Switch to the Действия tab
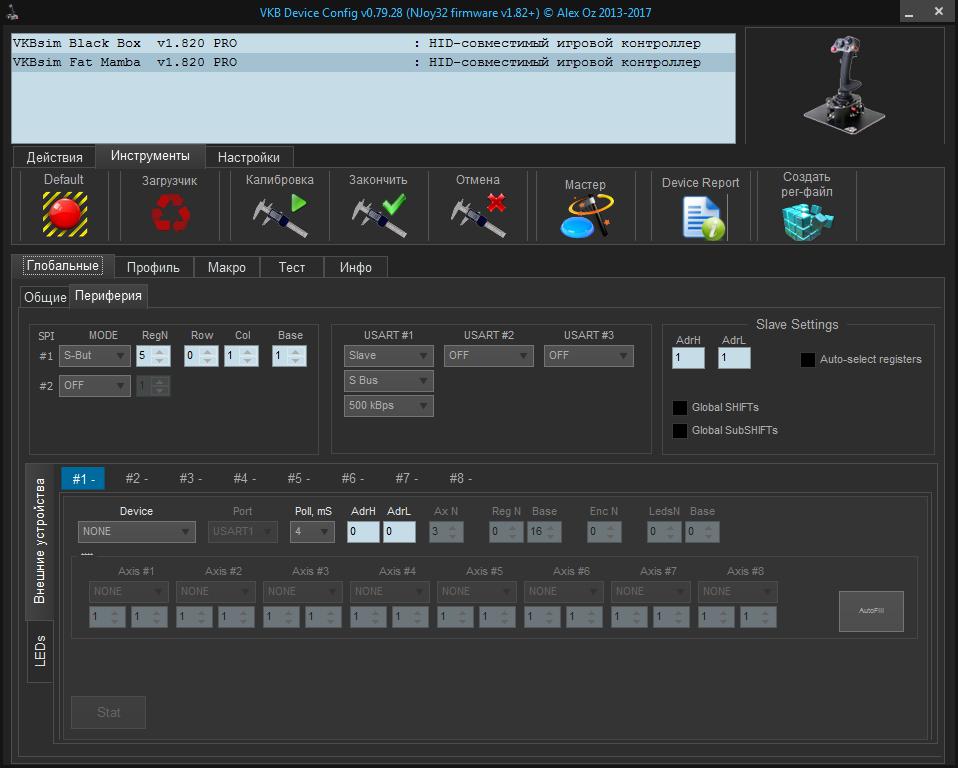The width and height of the screenshot is (958, 768). [x=54, y=157]
